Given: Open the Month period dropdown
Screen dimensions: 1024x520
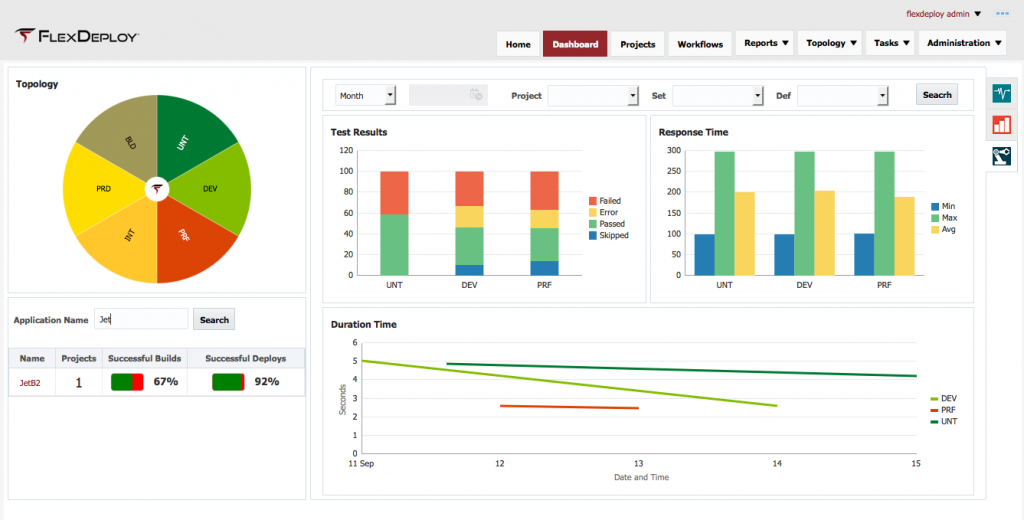Looking at the screenshot, I should coord(366,95).
